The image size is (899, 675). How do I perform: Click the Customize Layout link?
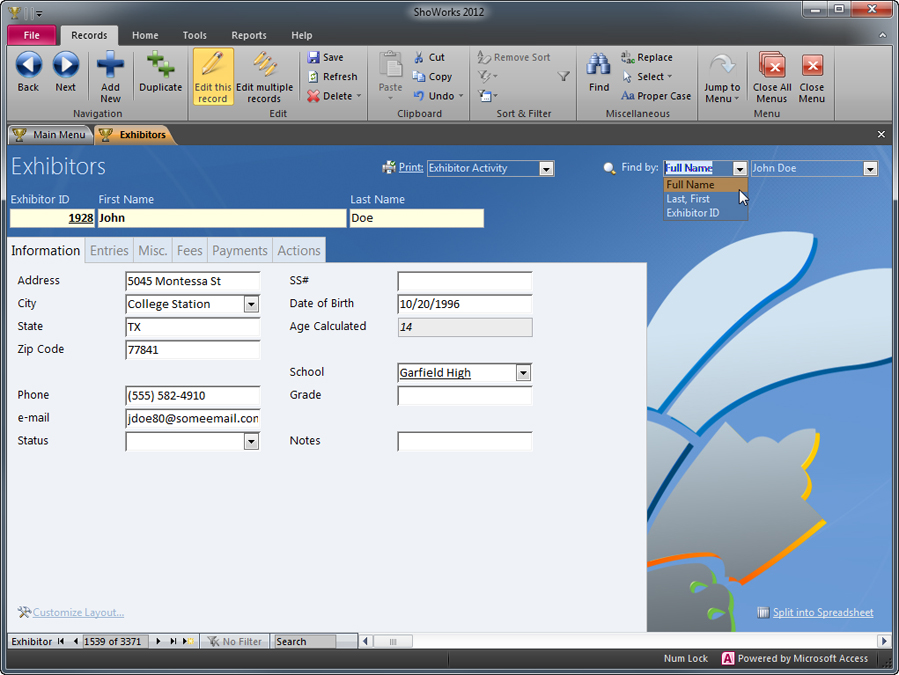point(76,612)
